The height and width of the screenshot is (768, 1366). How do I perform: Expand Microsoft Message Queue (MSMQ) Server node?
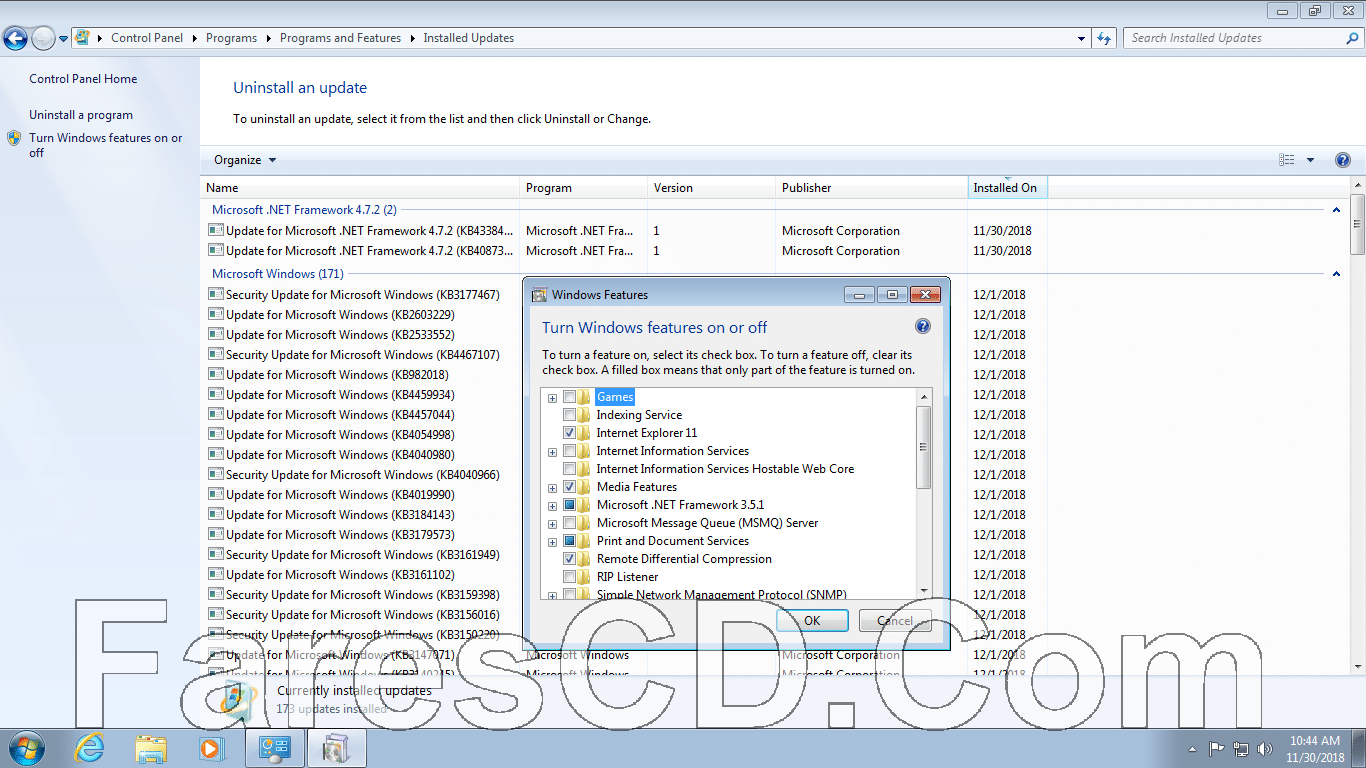pyautogui.click(x=552, y=524)
